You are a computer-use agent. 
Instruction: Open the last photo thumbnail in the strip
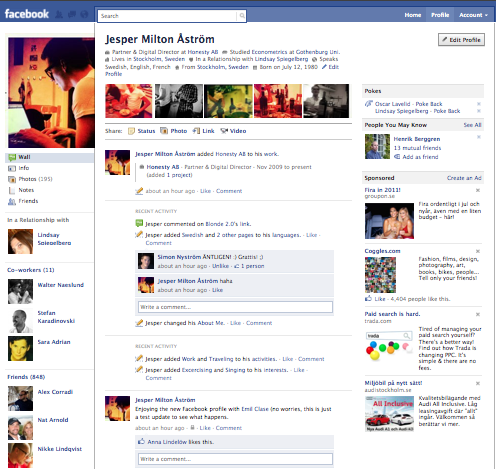point(326,101)
